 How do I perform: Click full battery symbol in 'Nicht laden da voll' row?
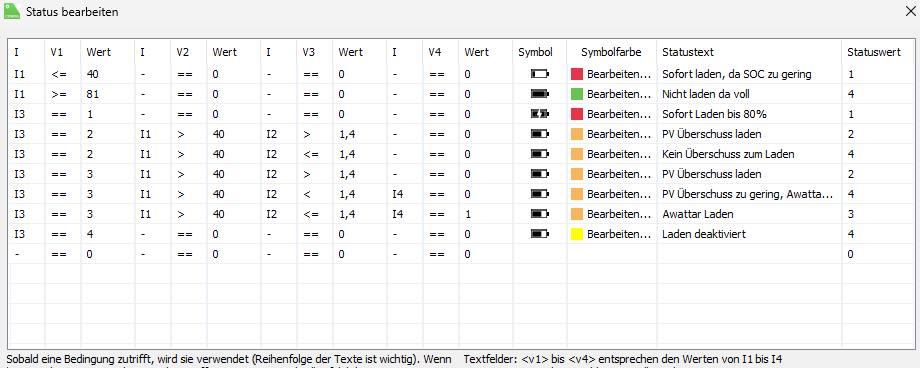pos(540,94)
